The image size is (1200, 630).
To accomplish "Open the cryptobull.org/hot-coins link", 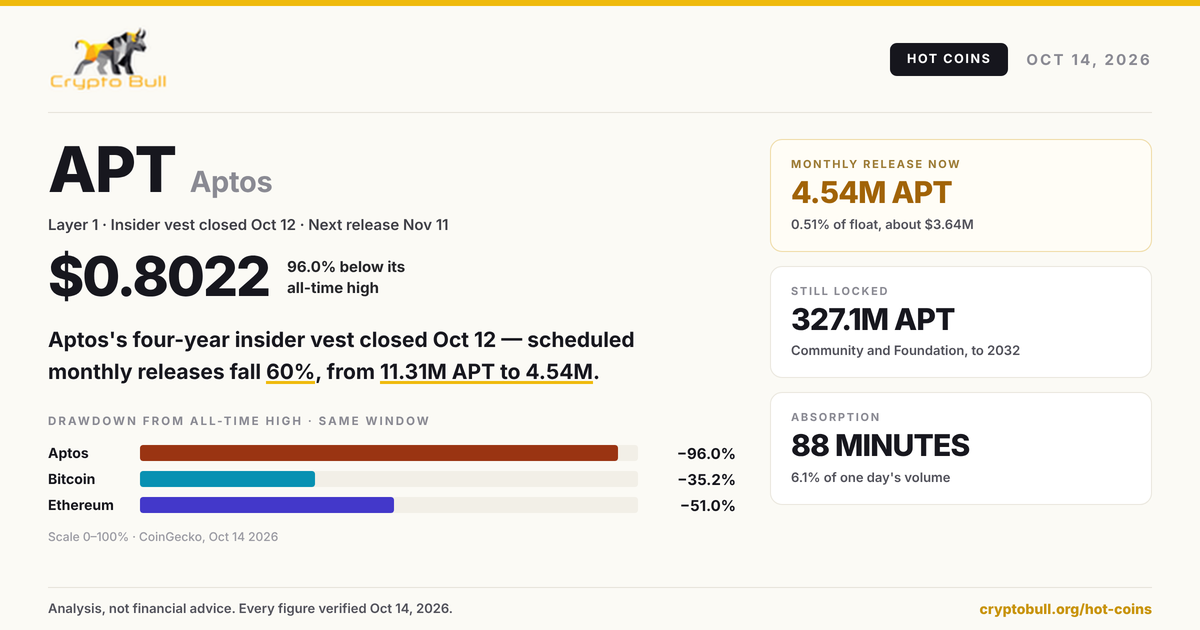I will click(1065, 609).
